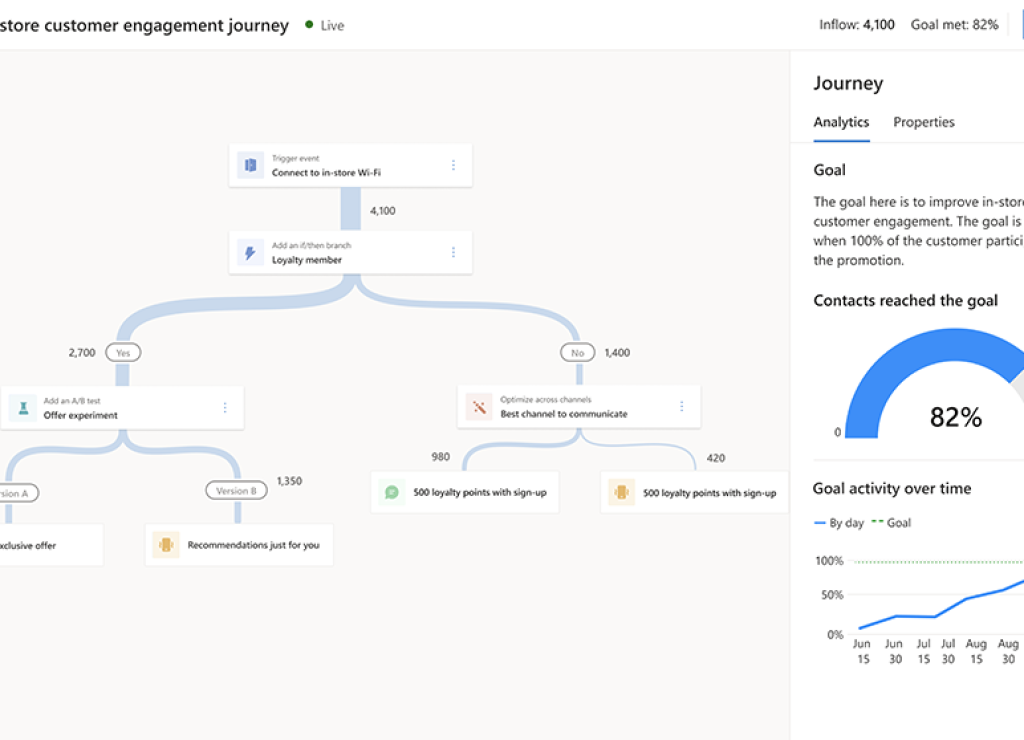Viewport: 1024px width, 740px height.
Task: Click the 1,350 count near Version B
Action: 289,481
